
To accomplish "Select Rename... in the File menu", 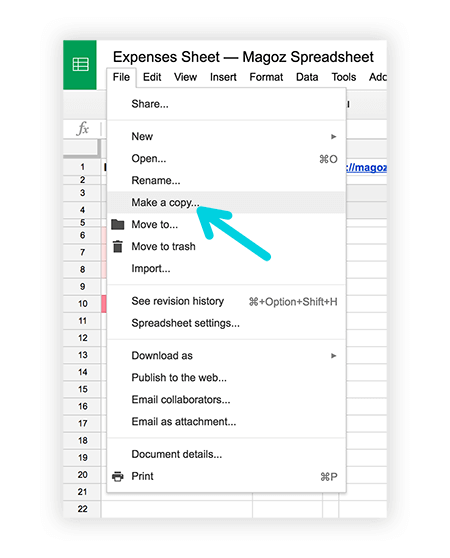I will (x=226, y=180).
